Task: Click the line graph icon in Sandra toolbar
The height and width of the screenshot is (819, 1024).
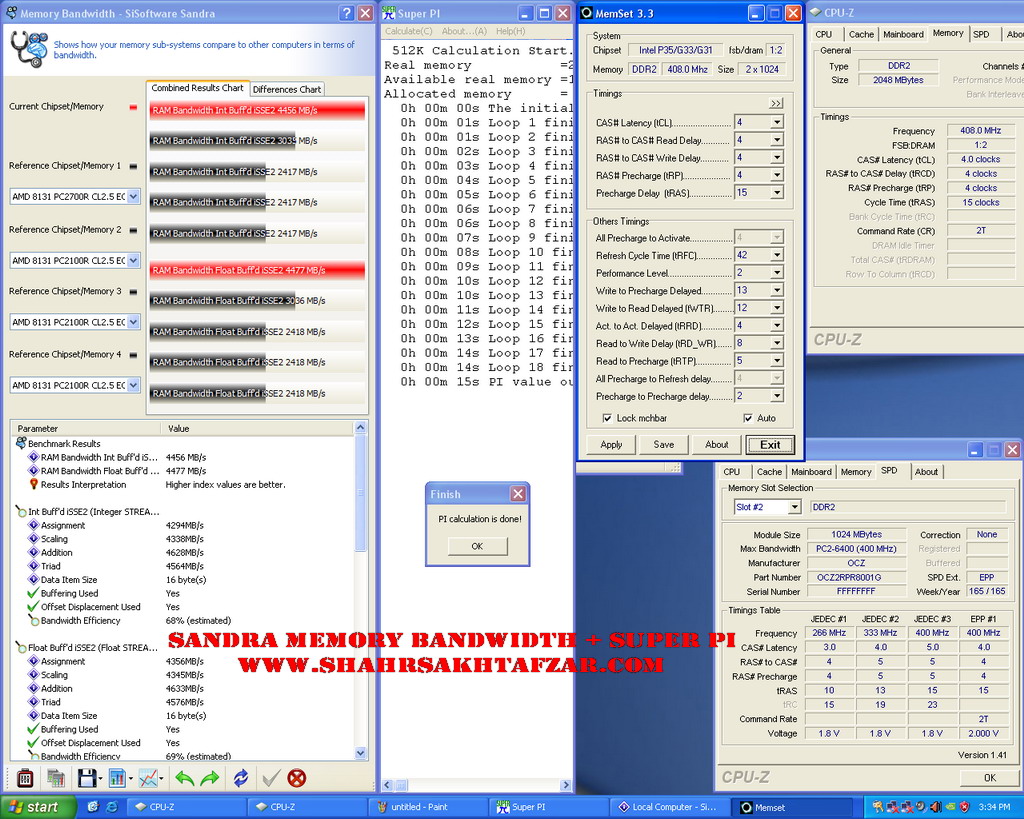Action: pyautogui.click(x=148, y=778)
